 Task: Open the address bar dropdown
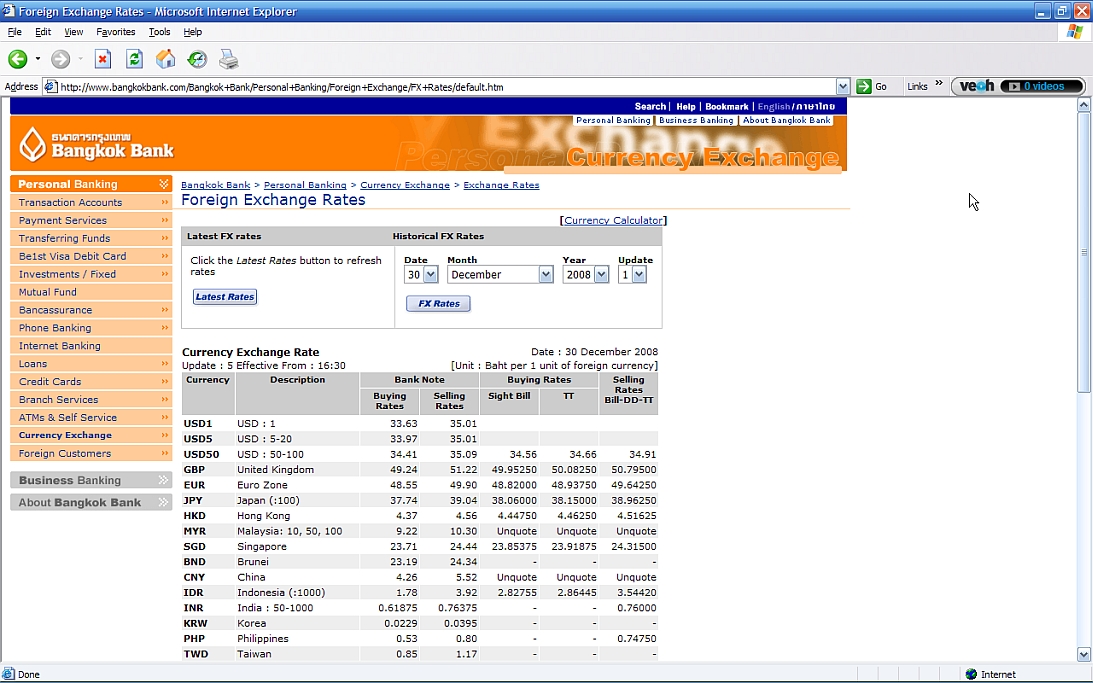pyautogui.click(x=843, y=87)
